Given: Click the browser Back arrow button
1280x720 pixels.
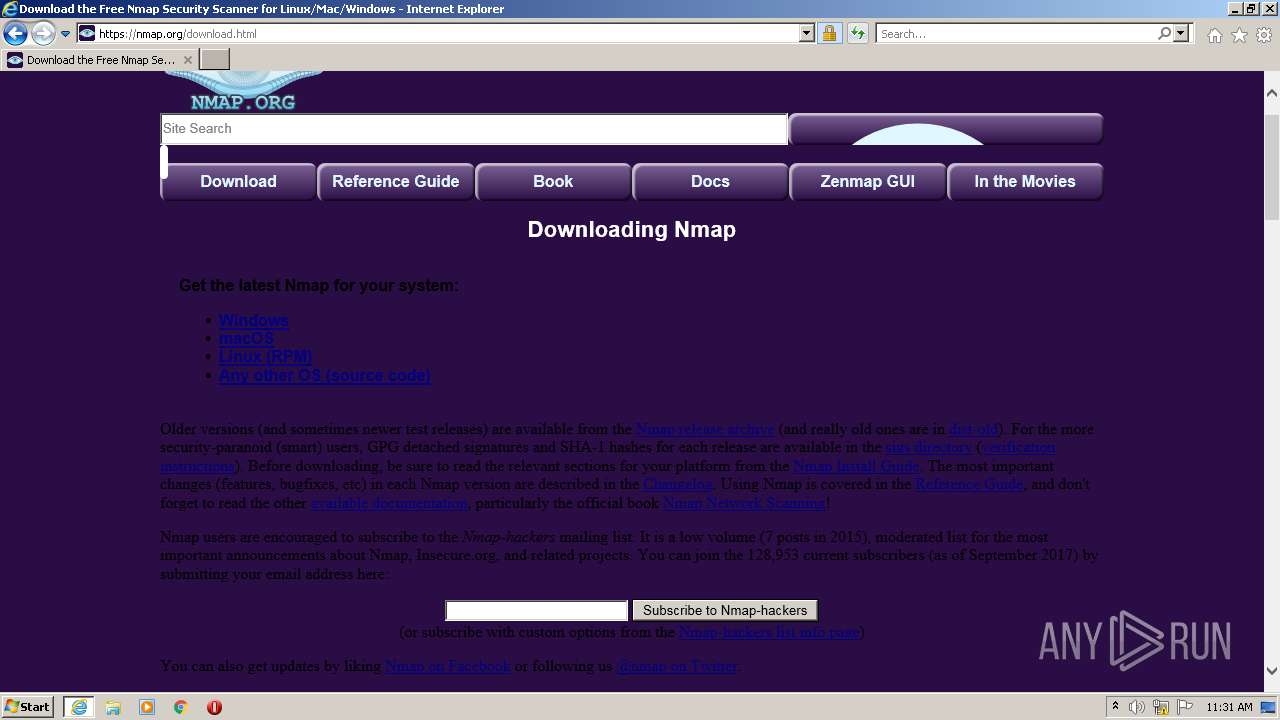Looking at the screenshot, I should point(15,34).
